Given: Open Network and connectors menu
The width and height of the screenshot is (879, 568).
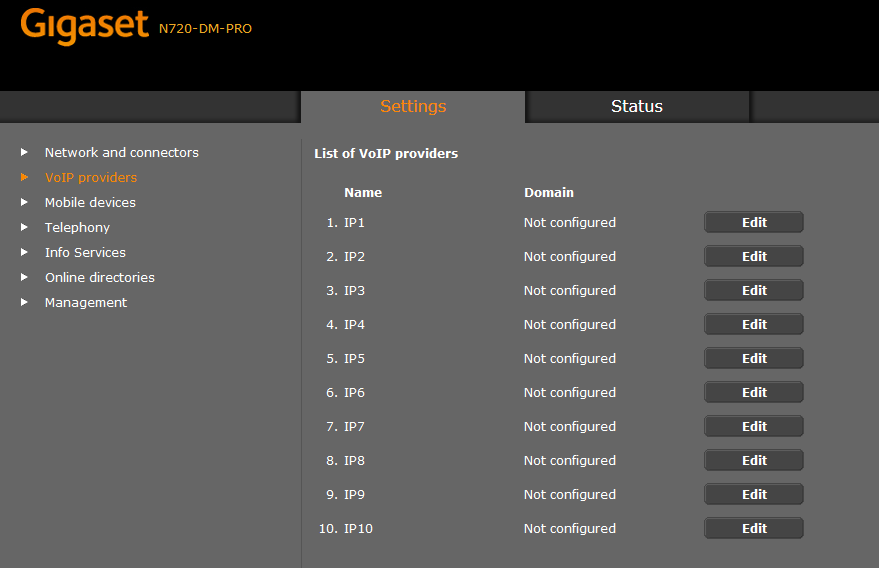Looking at the screenshot, I should coord(121,152).
